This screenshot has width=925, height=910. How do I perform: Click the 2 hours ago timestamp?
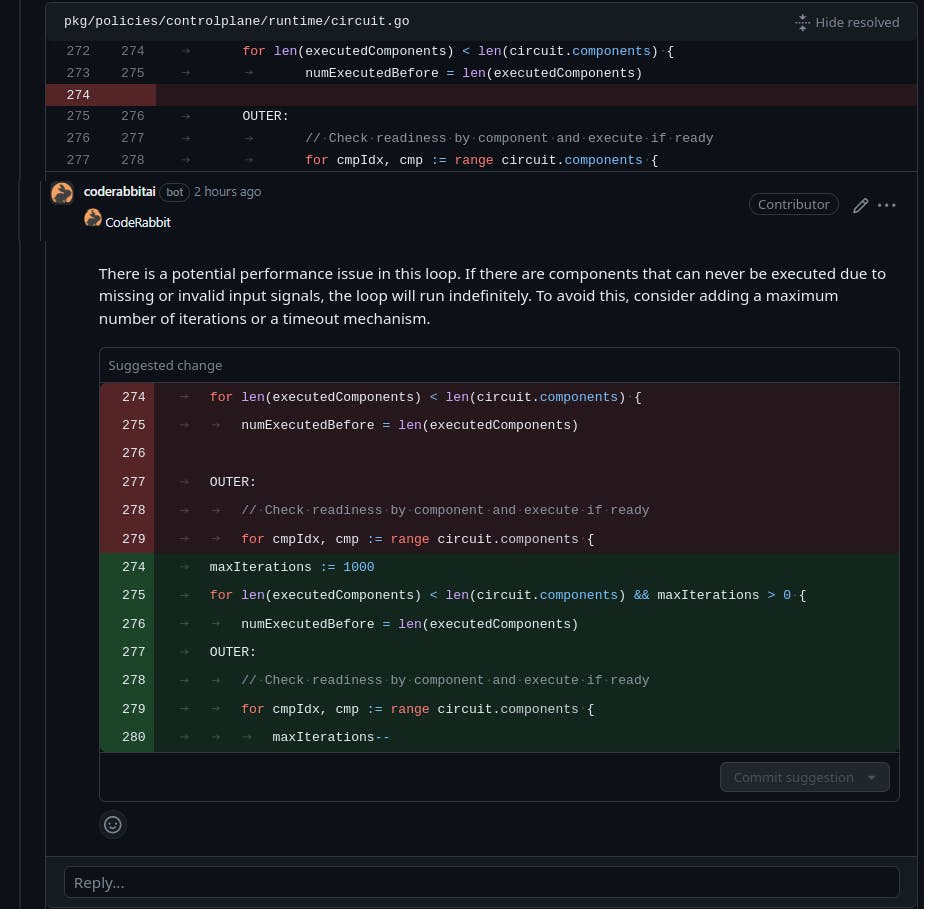pyautogui.click(x=227, y=192)
